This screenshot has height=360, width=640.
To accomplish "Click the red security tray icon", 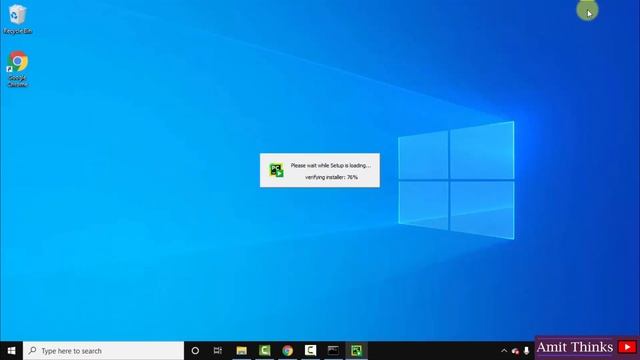I will [x=515, y=351].
